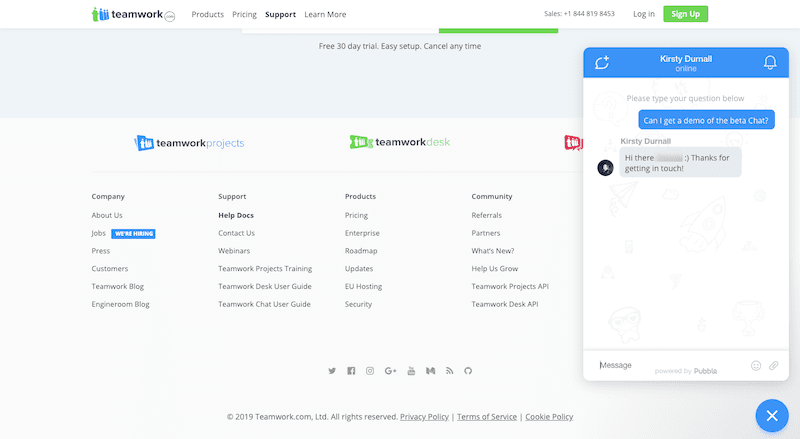Open Teamwork Projects Training link
The width and height of the screenshot is (800, 439).
click(265, 269)
